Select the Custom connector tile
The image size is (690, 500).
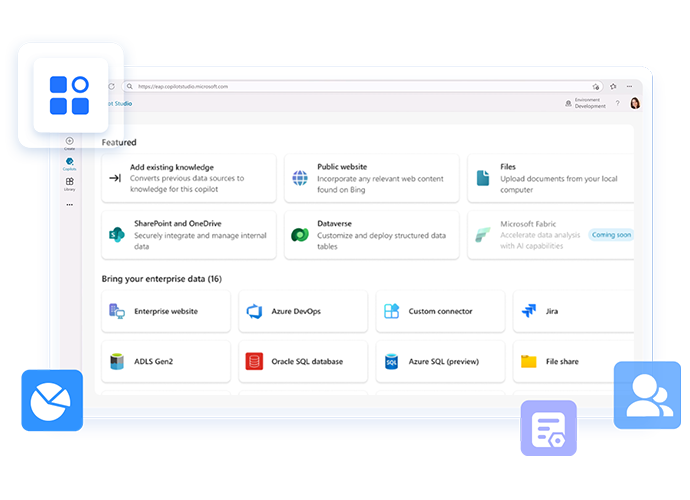click(439, 312)
